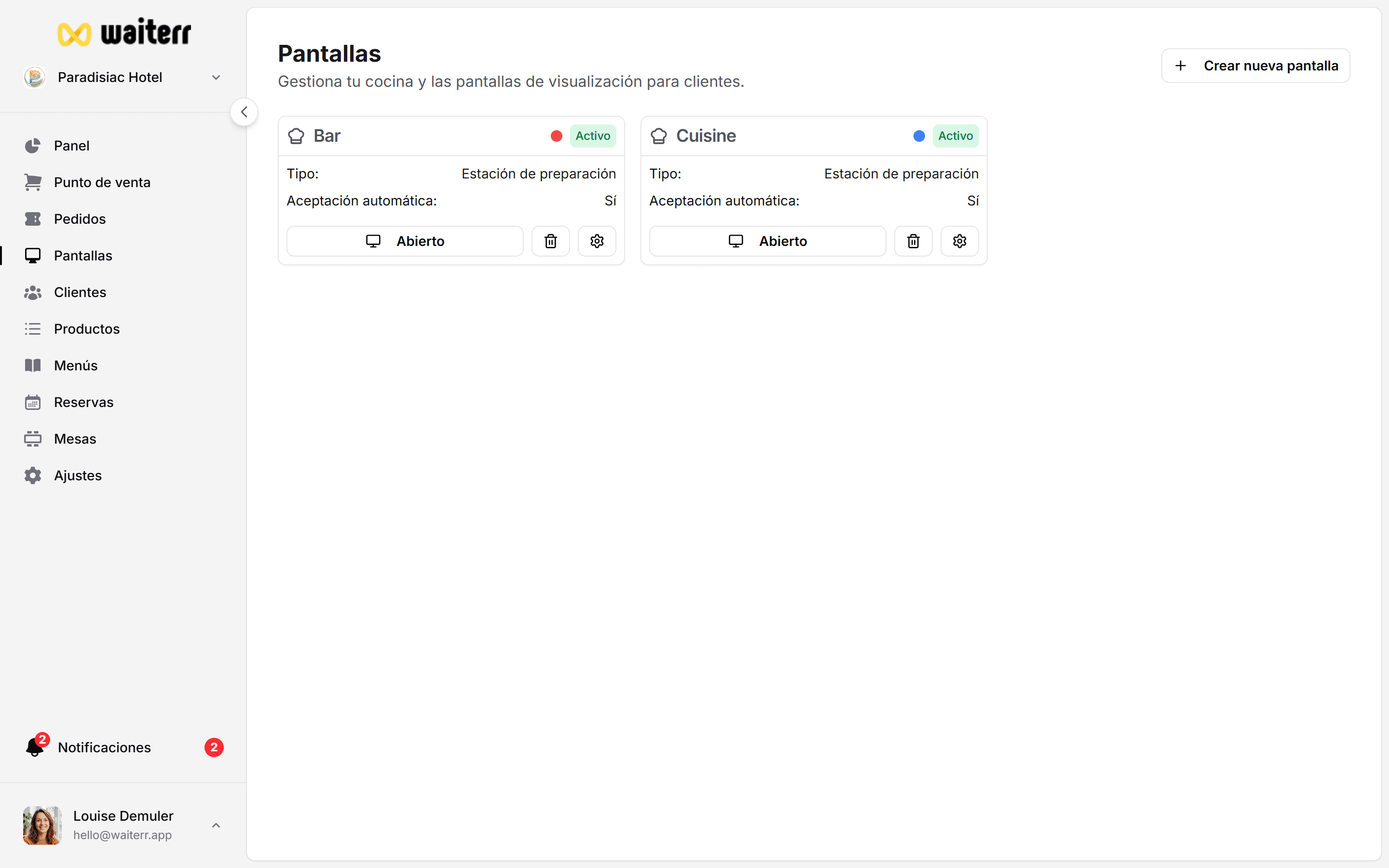Open the Panel menu item

point(123,146)
